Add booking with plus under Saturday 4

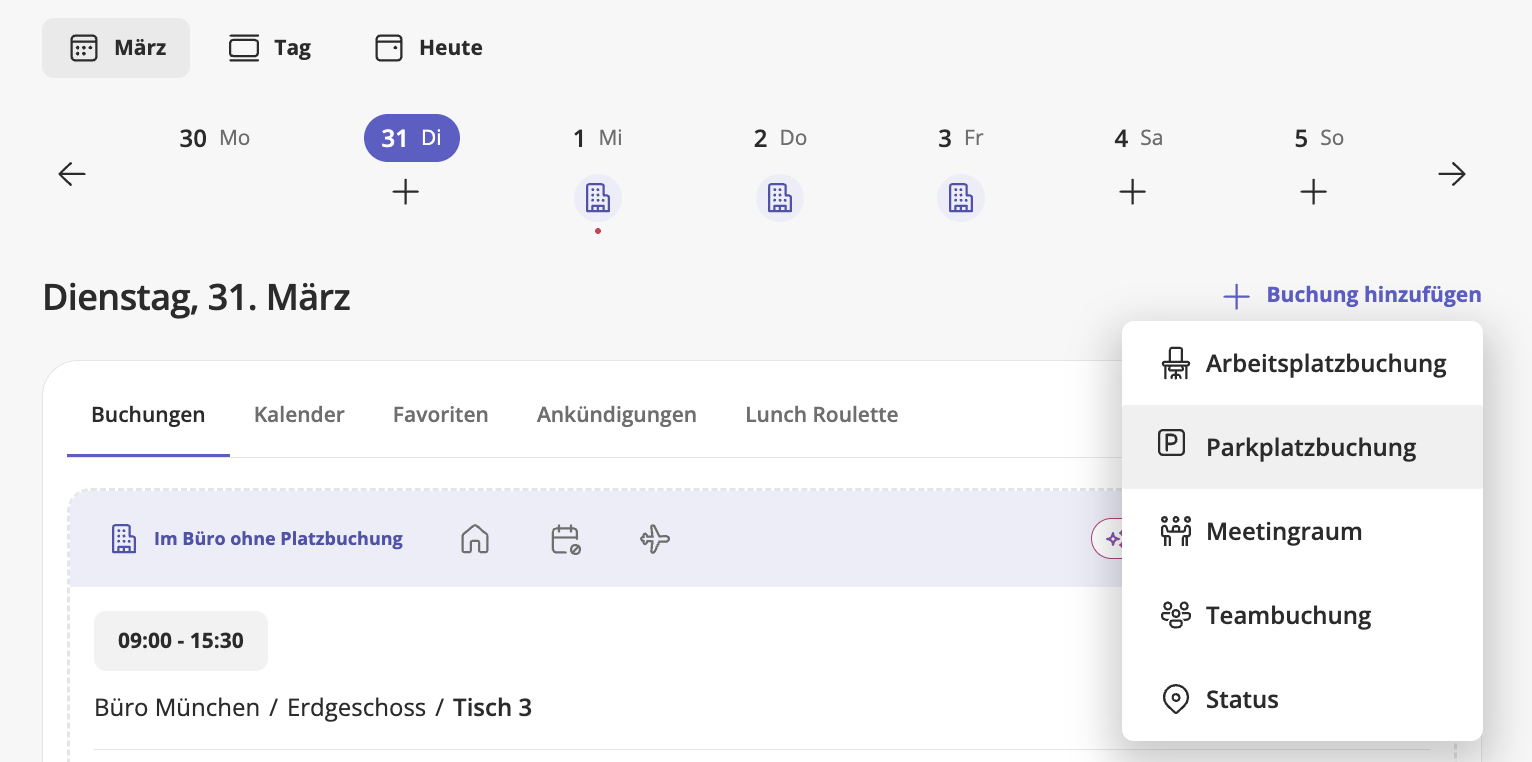[1132, 192]
